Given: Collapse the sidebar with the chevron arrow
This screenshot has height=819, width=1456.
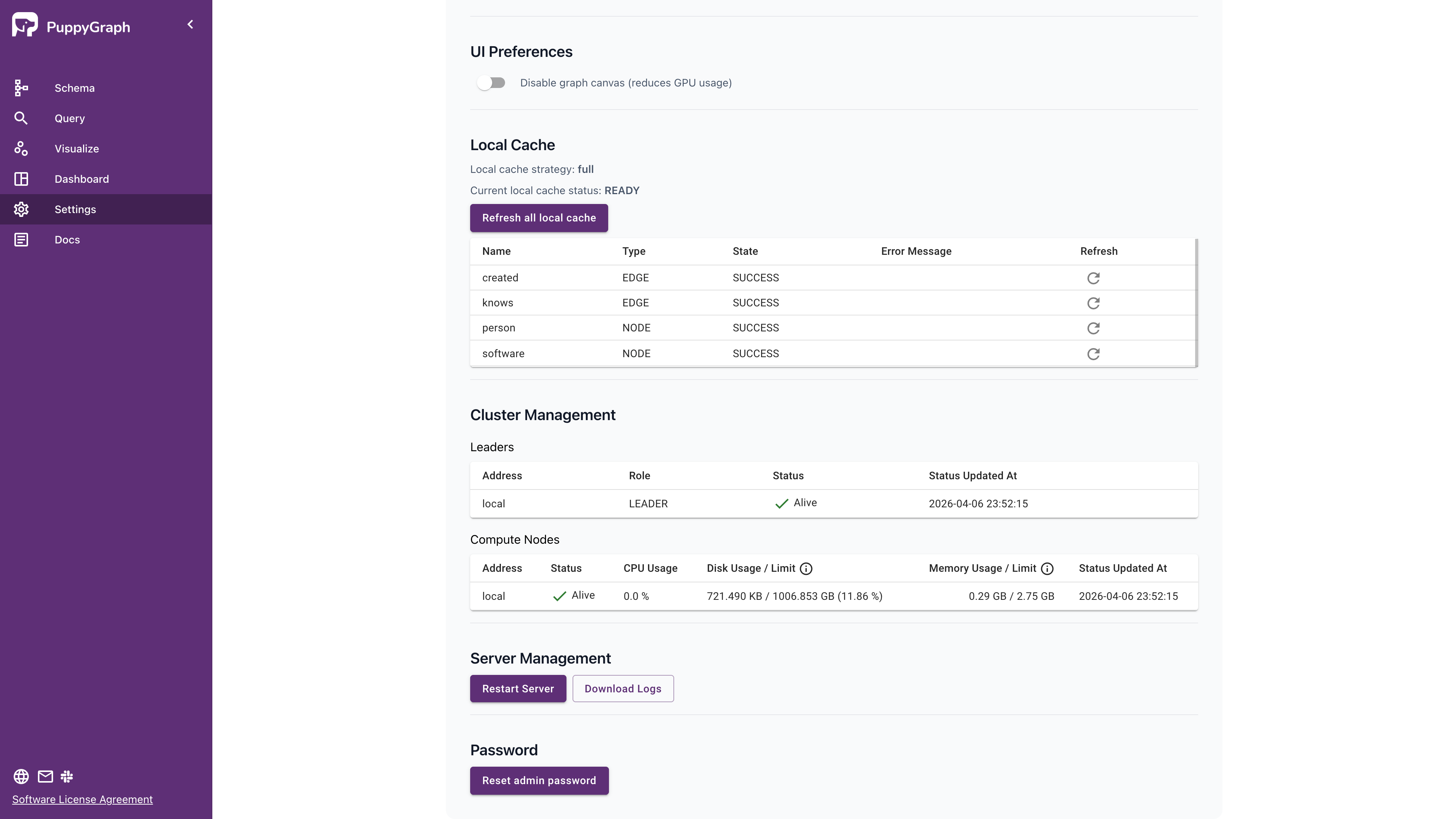Looking at the screenshot, I should click(x=190, y=24).
